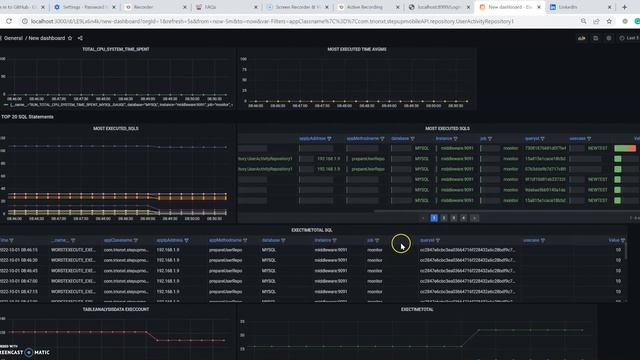This screenshot has height=360, width=640.
Task: Filter job column in EXECTIMETOTAL SQL table
Action: pyautogui.click(x=377, y=240)
